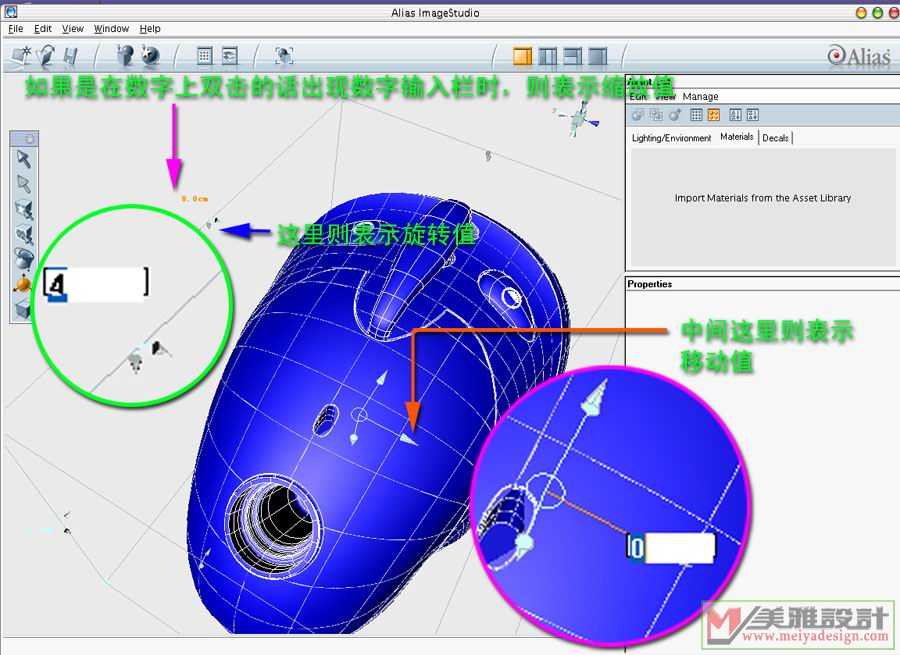Open the Help menu
Screen dimensions: 900x655
150,29
